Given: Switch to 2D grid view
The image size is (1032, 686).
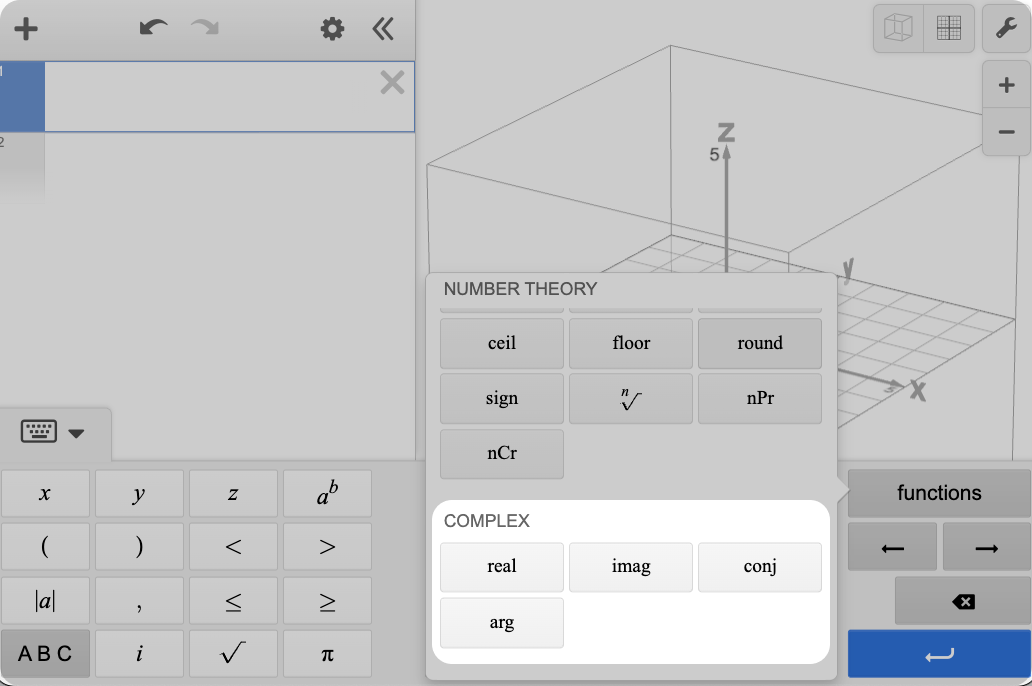Looking at the screenshot, I should click(948, 29).
